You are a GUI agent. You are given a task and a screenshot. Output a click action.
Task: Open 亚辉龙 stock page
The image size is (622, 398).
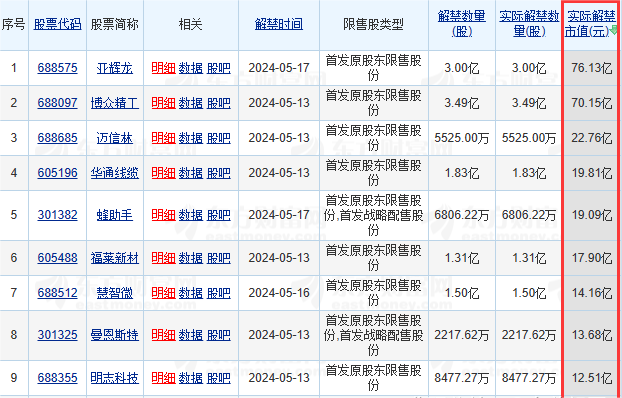[115, 68]
